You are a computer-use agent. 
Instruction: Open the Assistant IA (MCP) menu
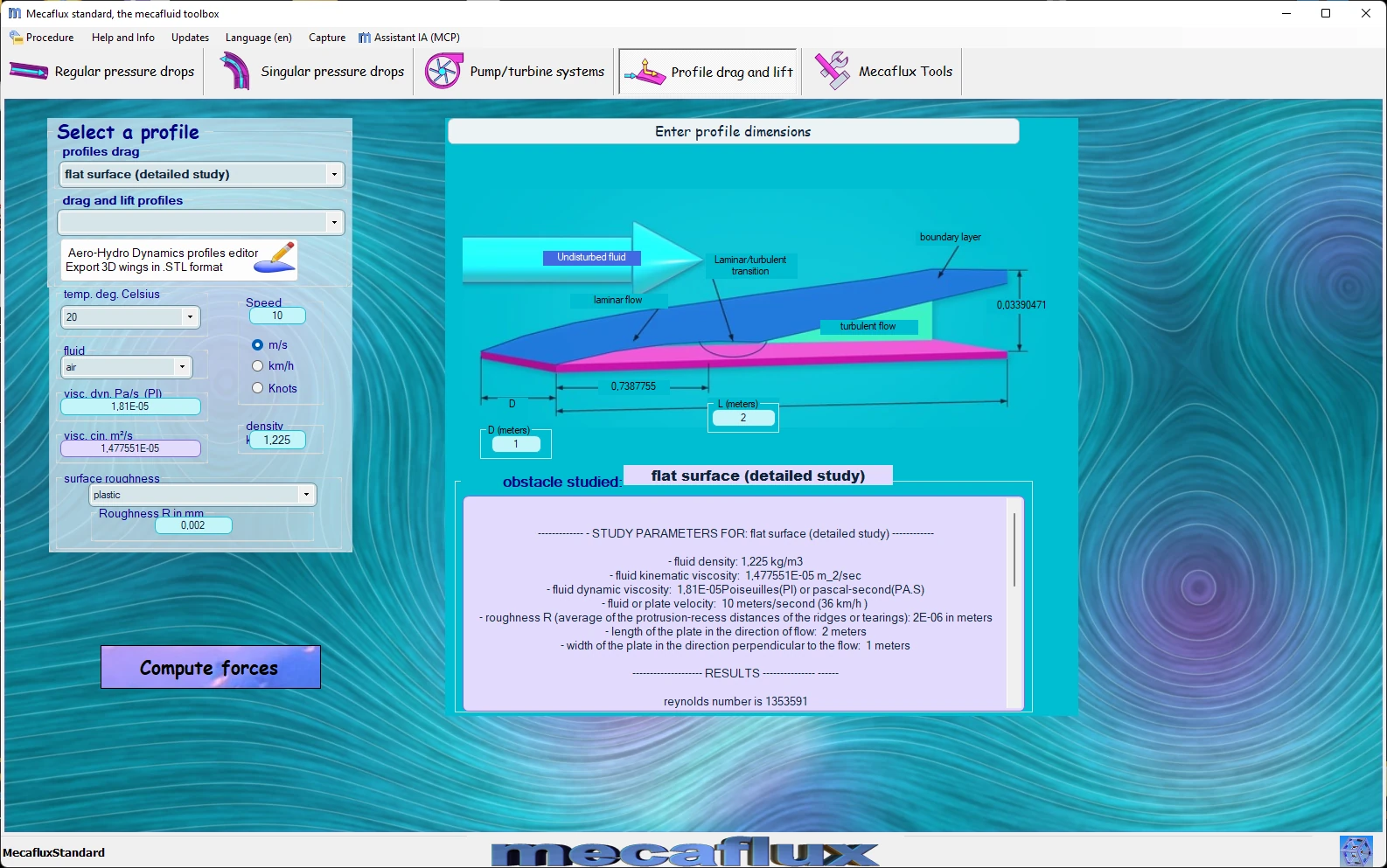pyautogui.click(x=409, y=38)
